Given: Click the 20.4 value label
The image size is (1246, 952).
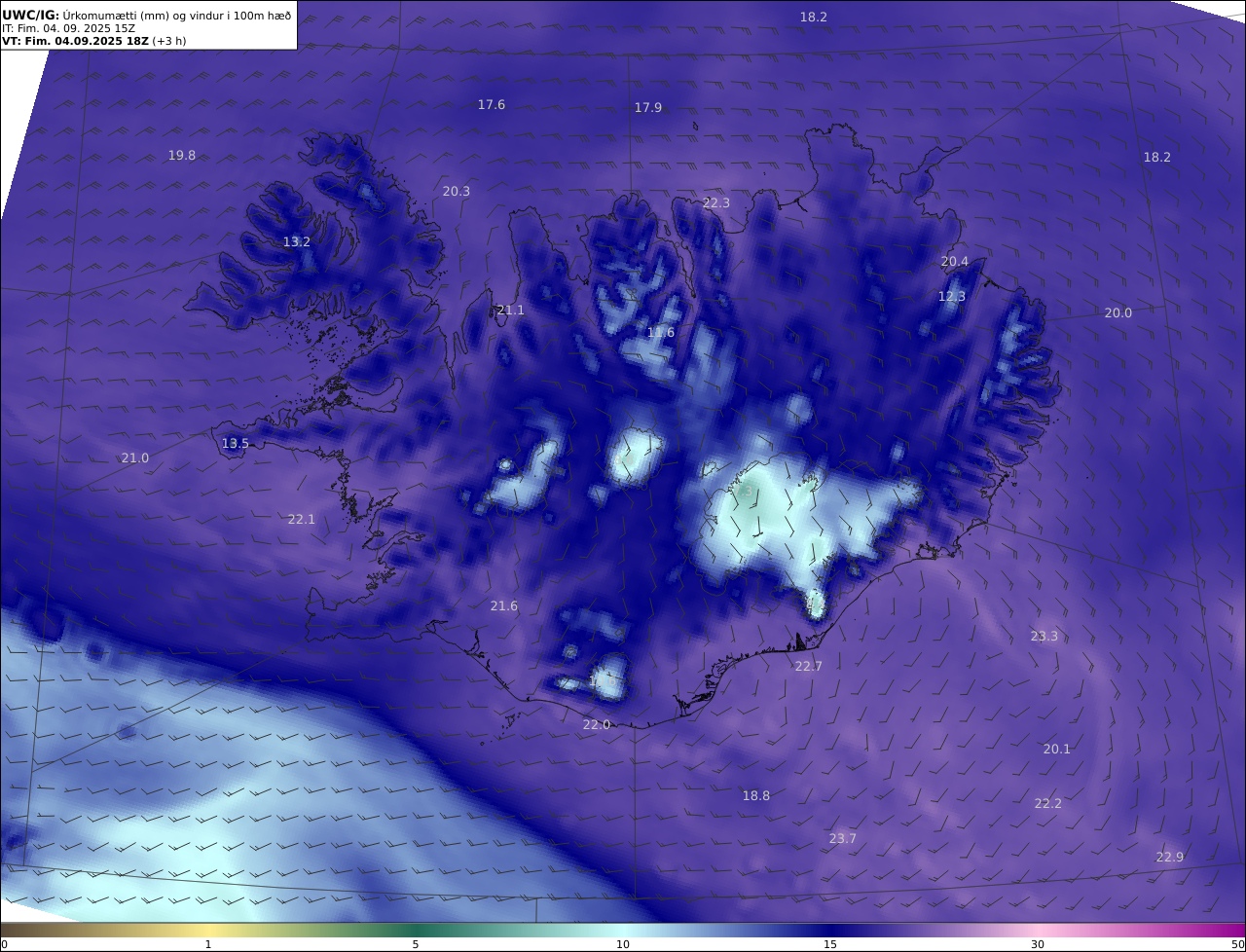Looking at the screenshot, I should [955, 261].
